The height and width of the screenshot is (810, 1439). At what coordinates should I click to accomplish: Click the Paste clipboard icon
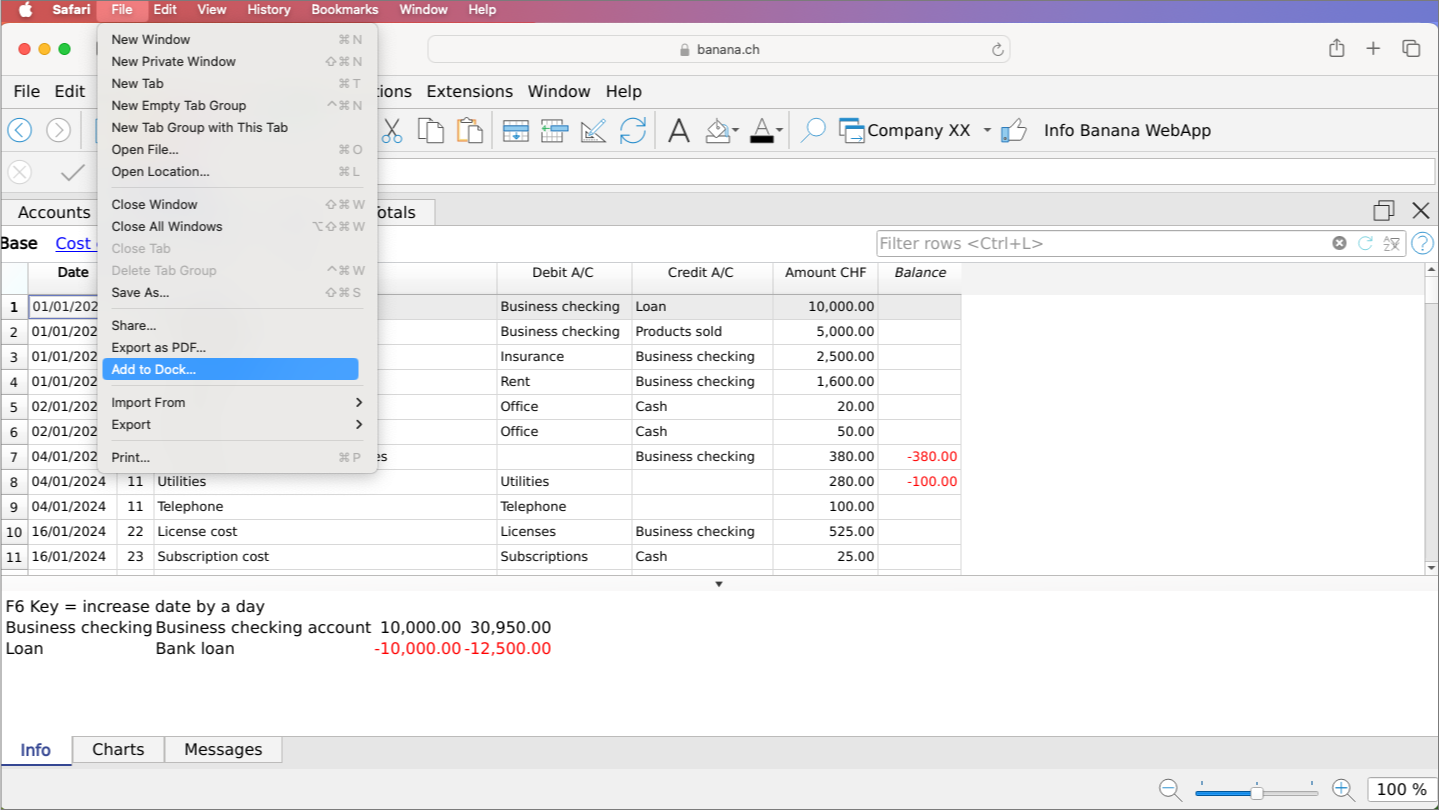pyautogui.click(x=469, y=131)
